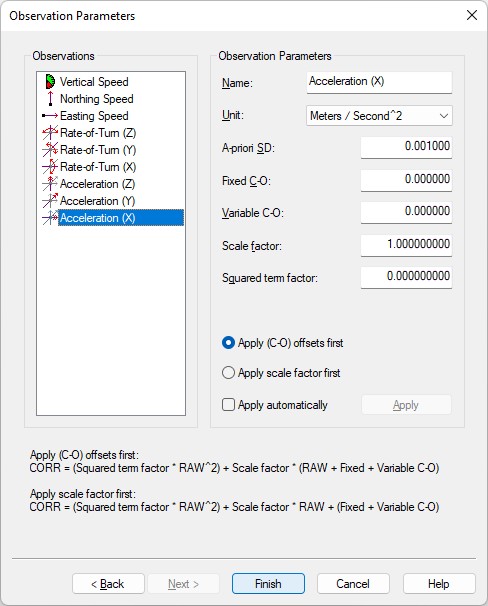Open Help for this dialog
Screen dimensions: 488x606
[439, 584]
